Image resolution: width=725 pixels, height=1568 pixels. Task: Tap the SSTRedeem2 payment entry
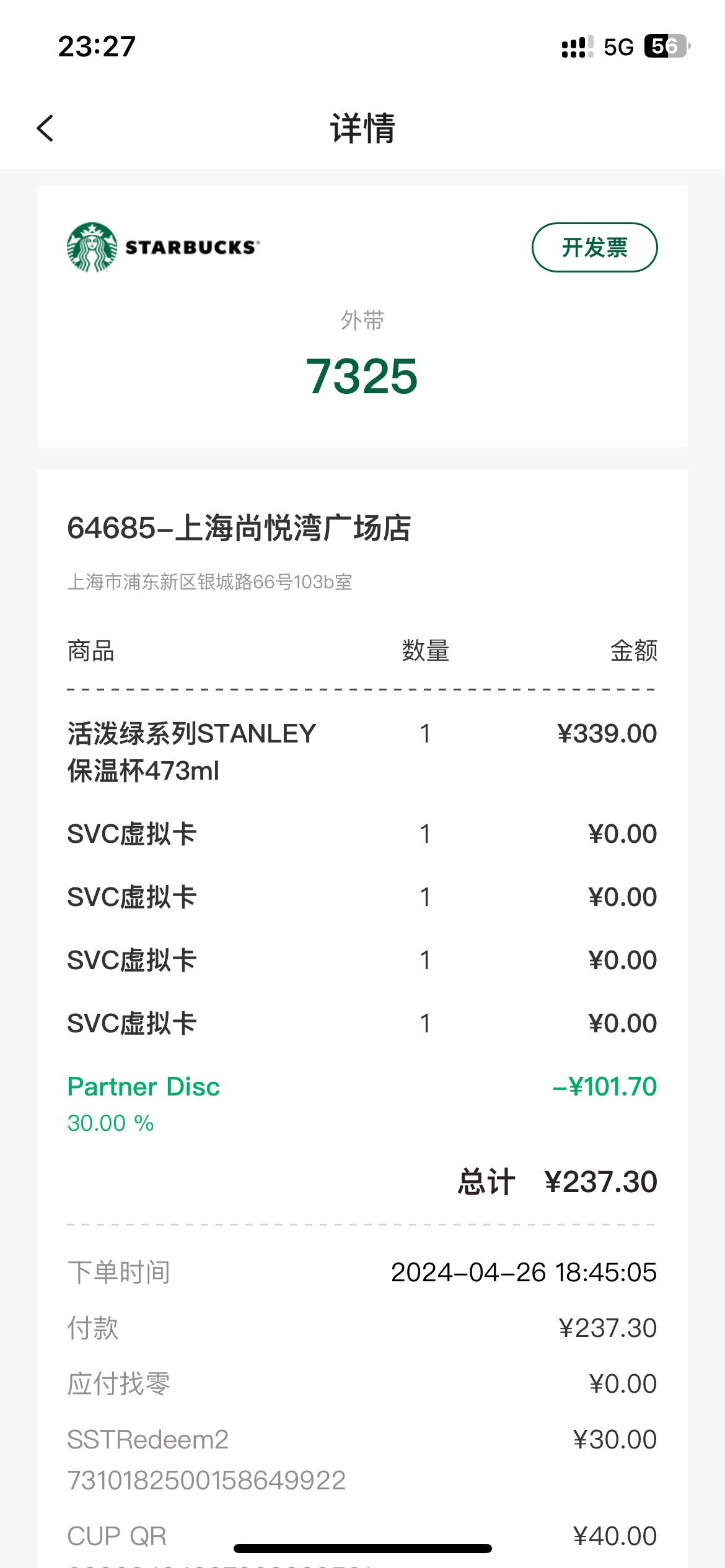(x=362, y=1459)
